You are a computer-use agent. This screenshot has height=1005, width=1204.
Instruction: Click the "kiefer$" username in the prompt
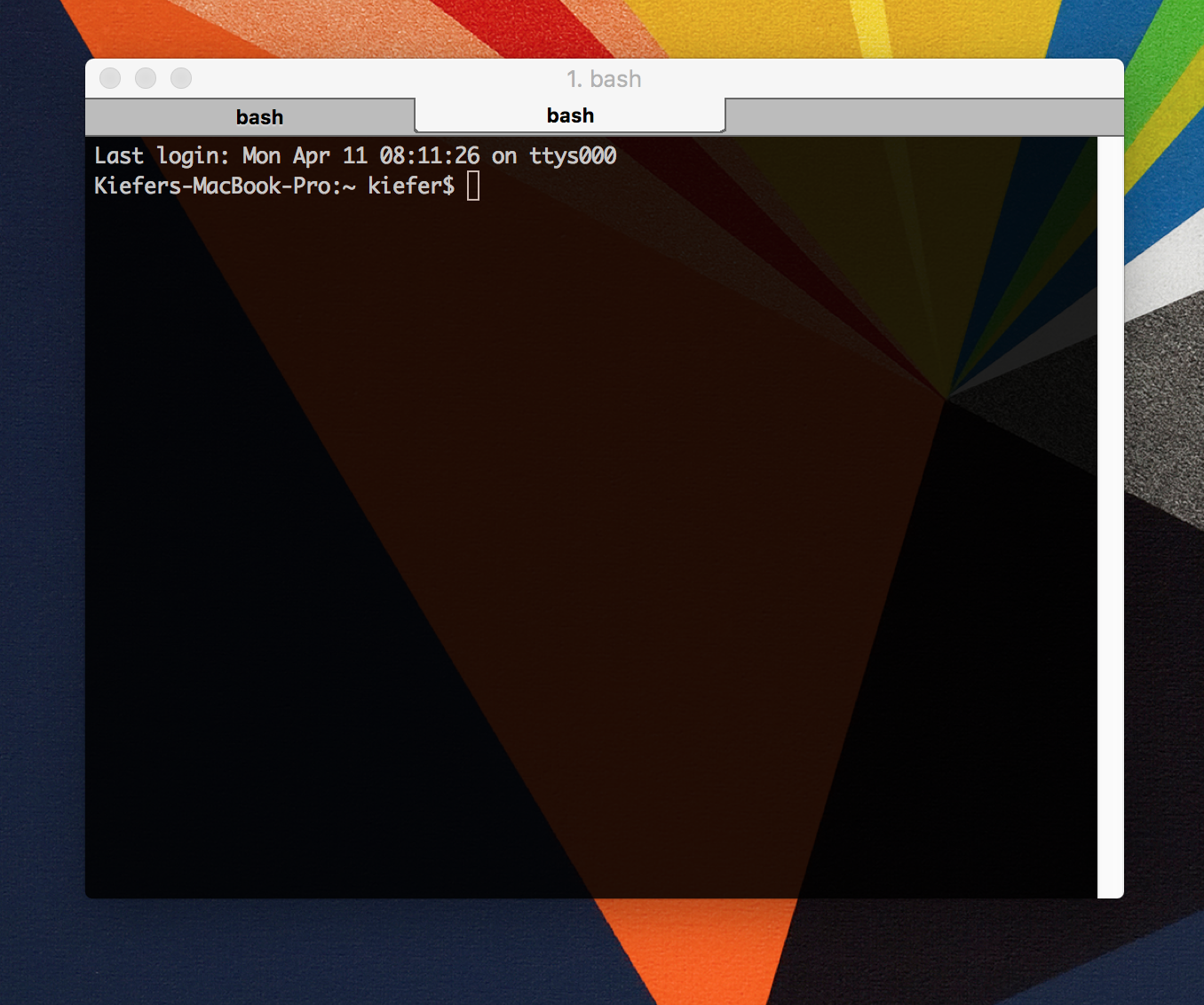pos(411,186)
